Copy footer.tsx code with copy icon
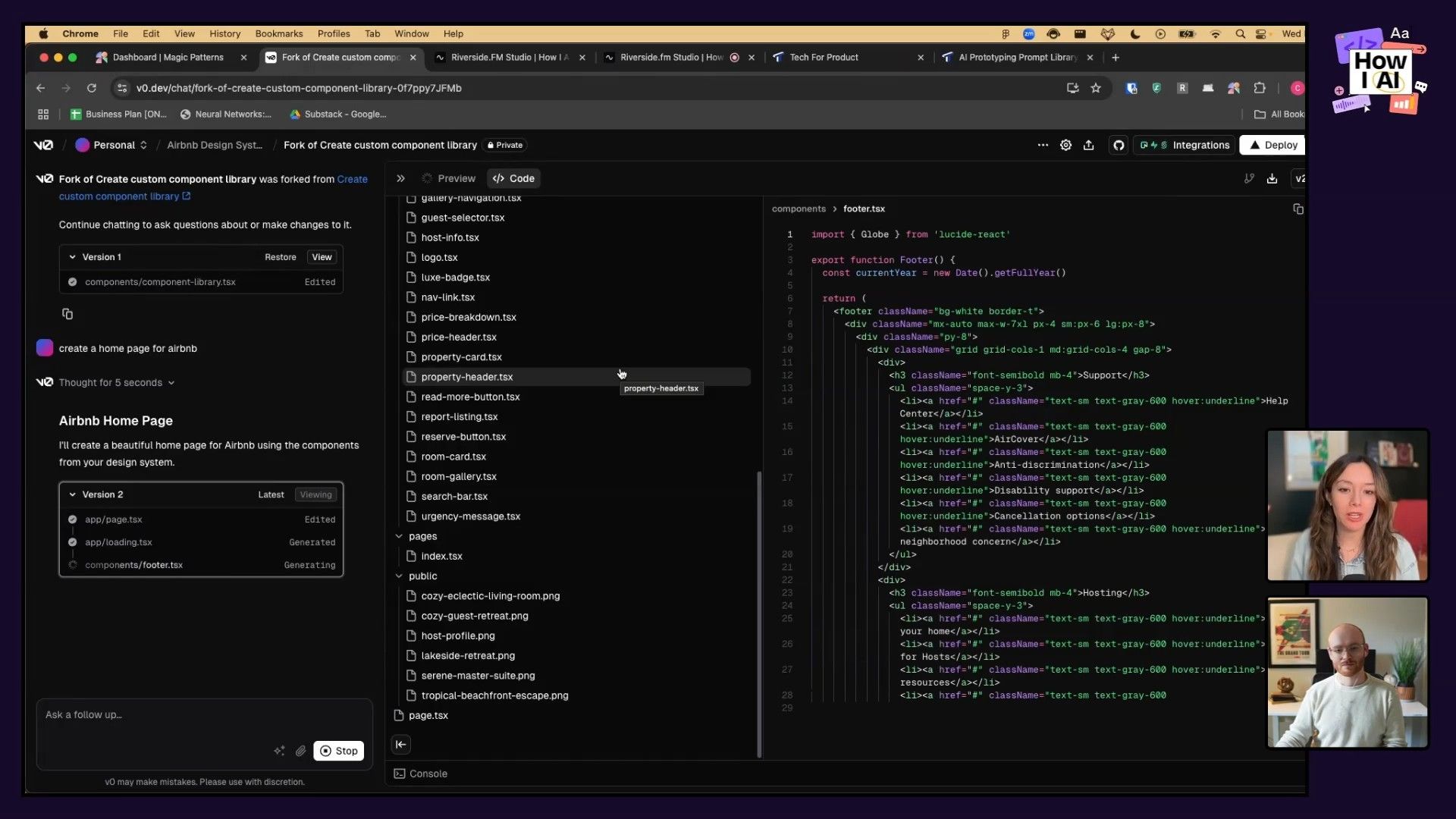Screen dimensions: 1456x819 click(x=1298, y=209)
